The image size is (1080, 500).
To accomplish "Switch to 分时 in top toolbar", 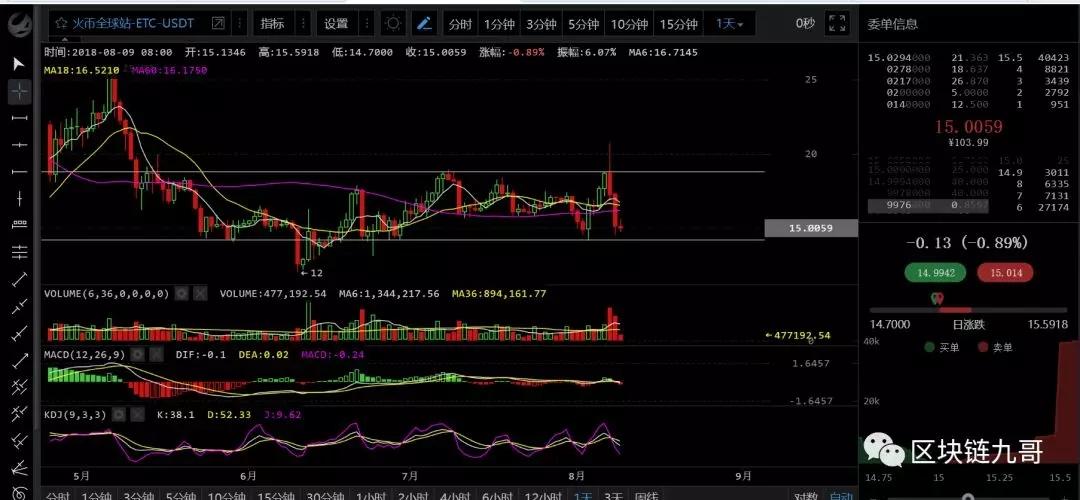I will 460,24.
